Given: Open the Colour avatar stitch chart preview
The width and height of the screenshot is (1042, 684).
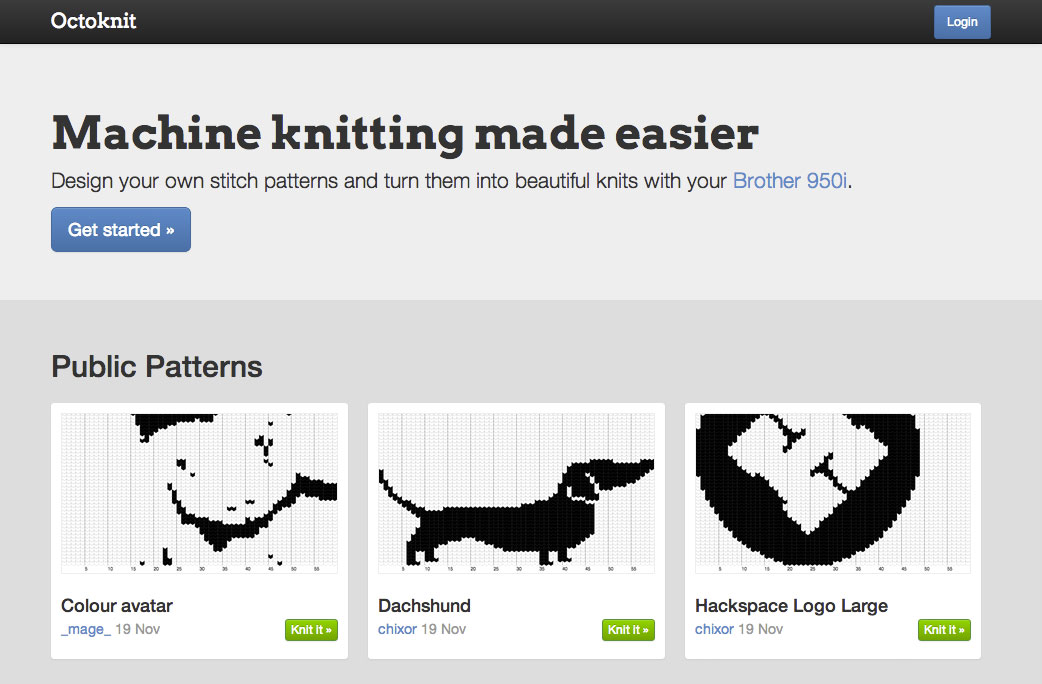Looking at the screenshot, I should pos(198,490).
